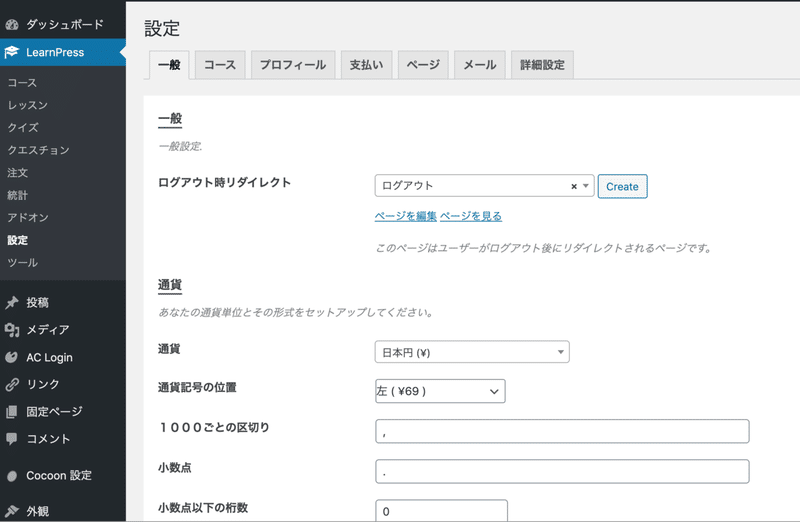
Task: Open the プロフィール tab
Action: point(293,65)
